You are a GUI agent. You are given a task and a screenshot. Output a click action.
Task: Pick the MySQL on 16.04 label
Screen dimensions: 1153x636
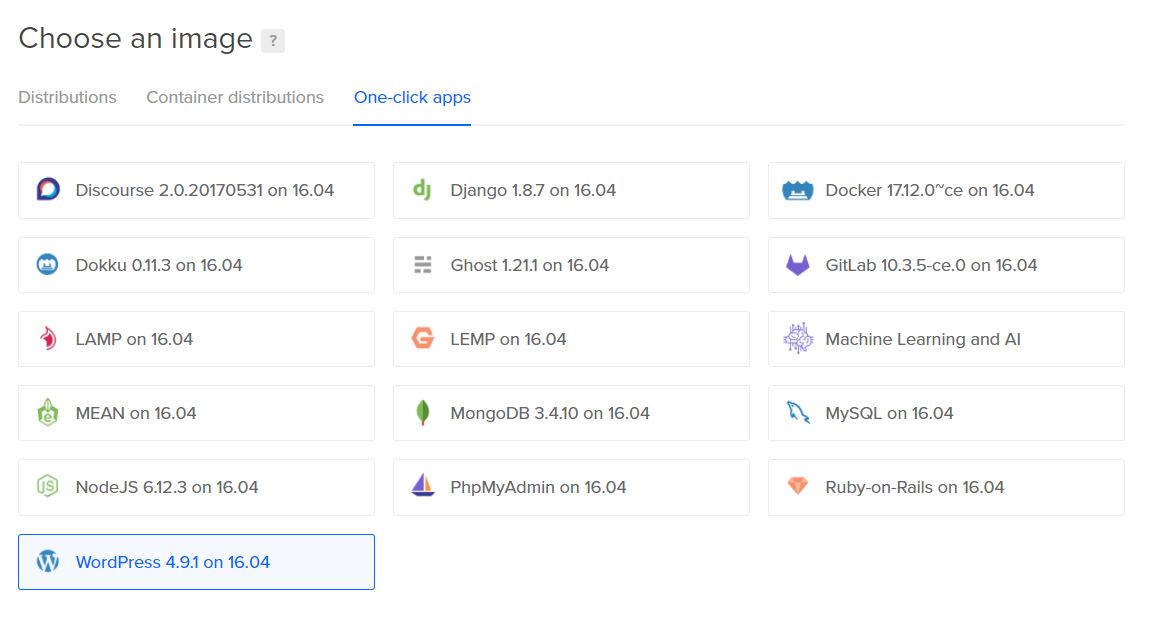coord(889,413)
